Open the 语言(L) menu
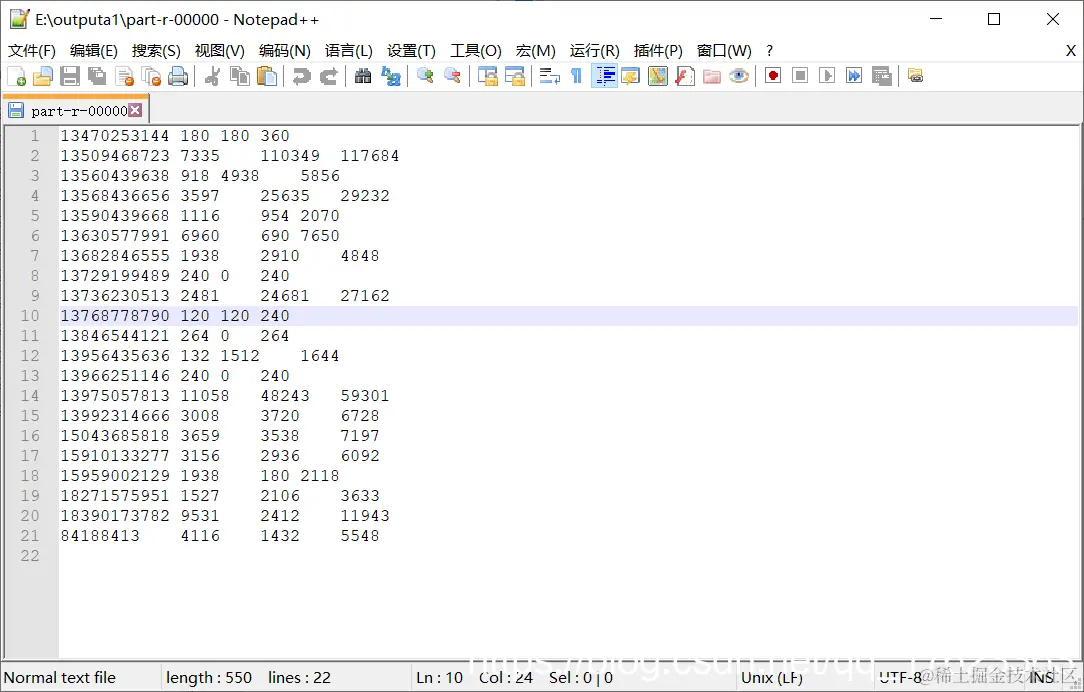This screenshot has height=692, width=1084. click(x=348, y=50)
